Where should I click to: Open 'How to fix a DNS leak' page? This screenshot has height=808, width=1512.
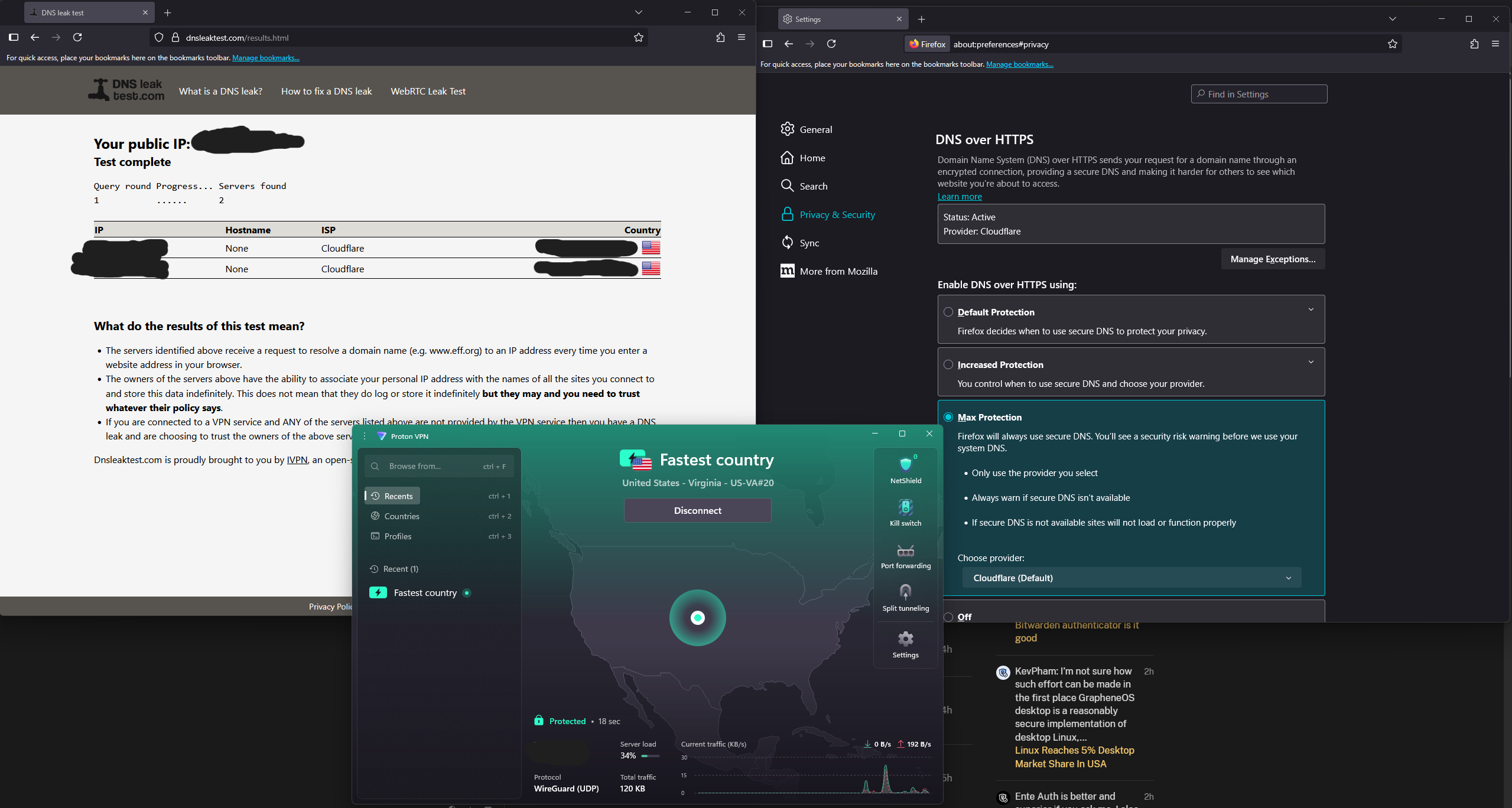(326, 91)
